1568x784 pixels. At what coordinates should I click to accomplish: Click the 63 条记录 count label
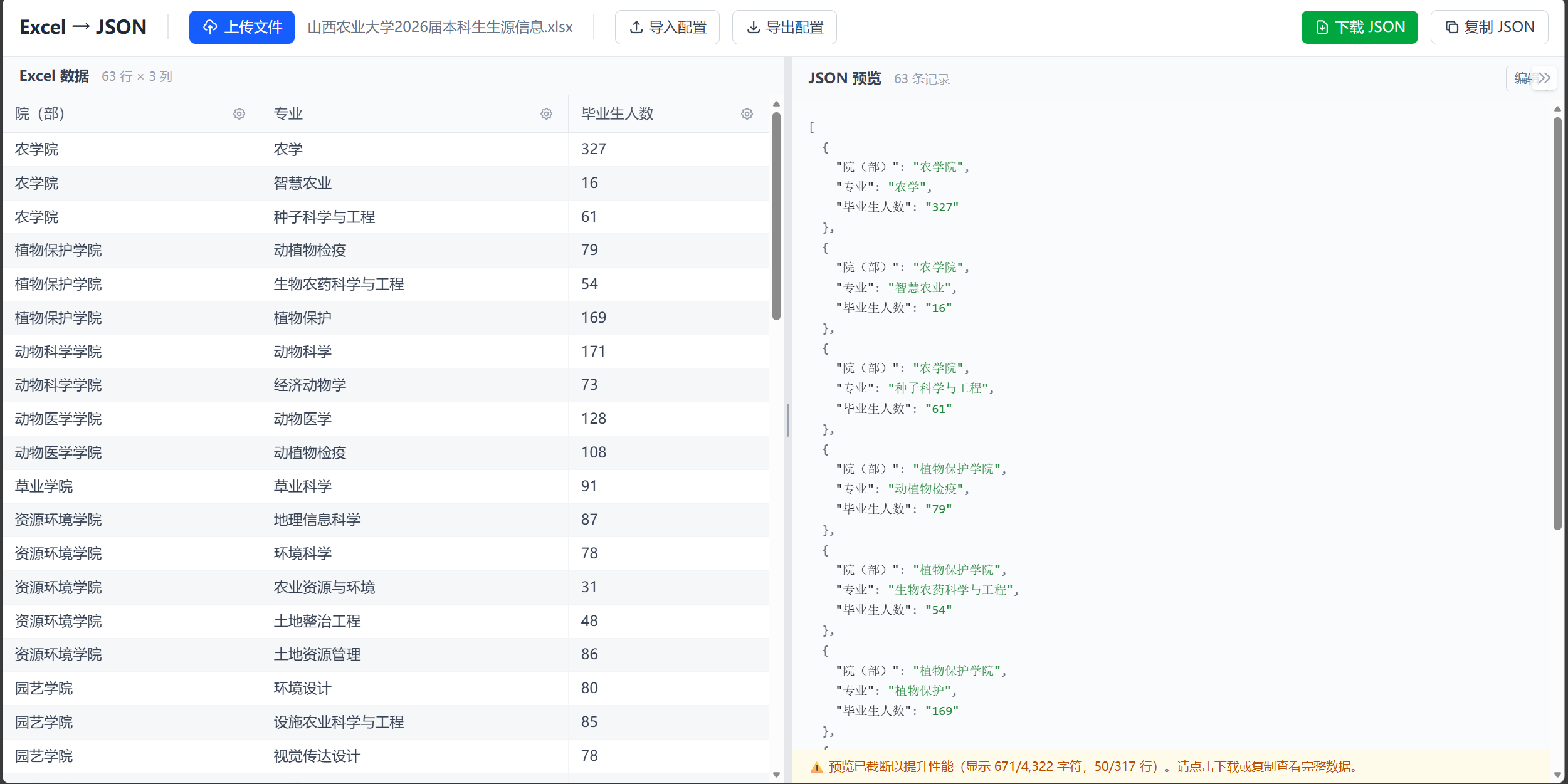pyautogui.click(x=922, y=79)
